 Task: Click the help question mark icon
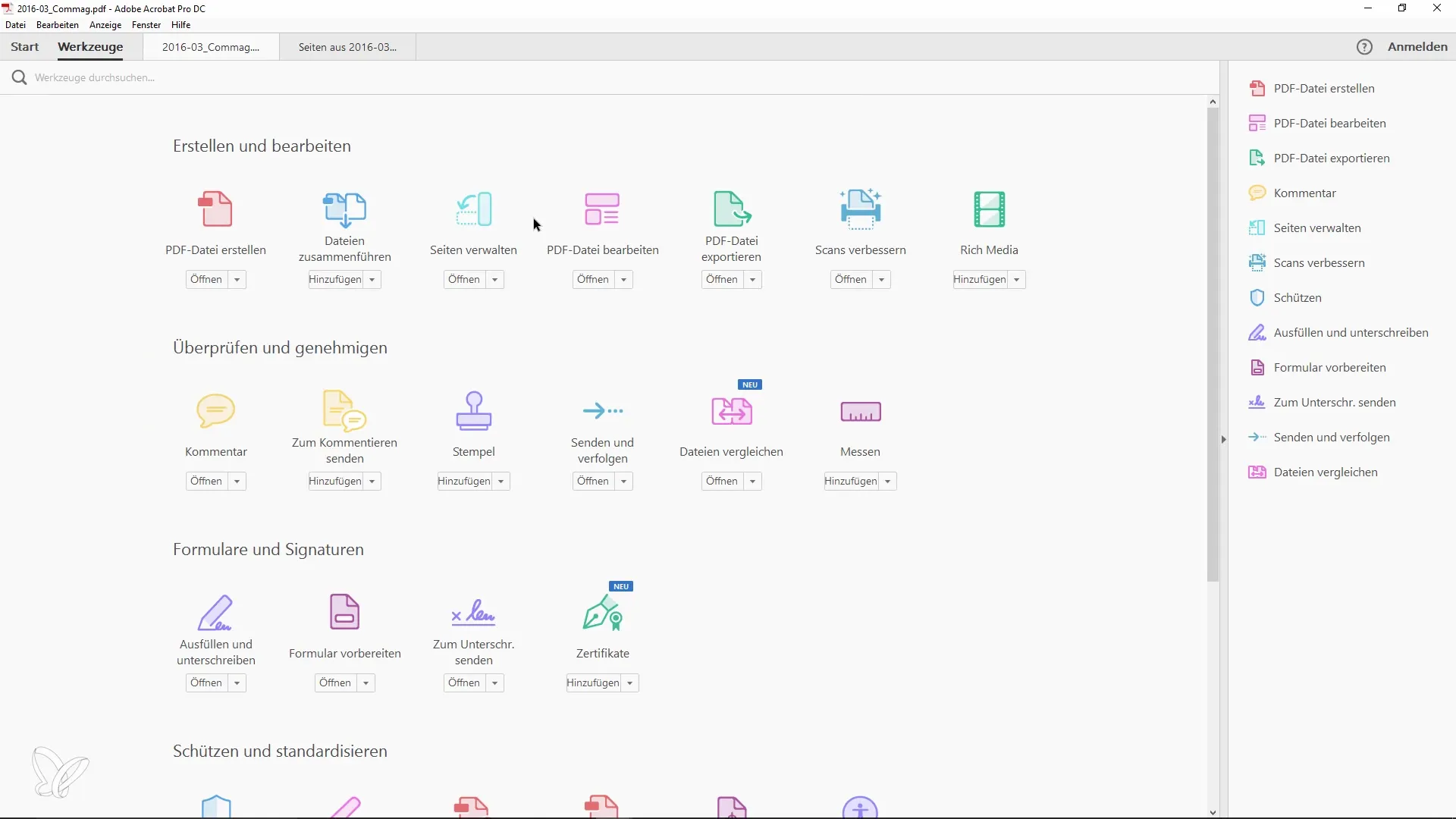click(1364, 47)
